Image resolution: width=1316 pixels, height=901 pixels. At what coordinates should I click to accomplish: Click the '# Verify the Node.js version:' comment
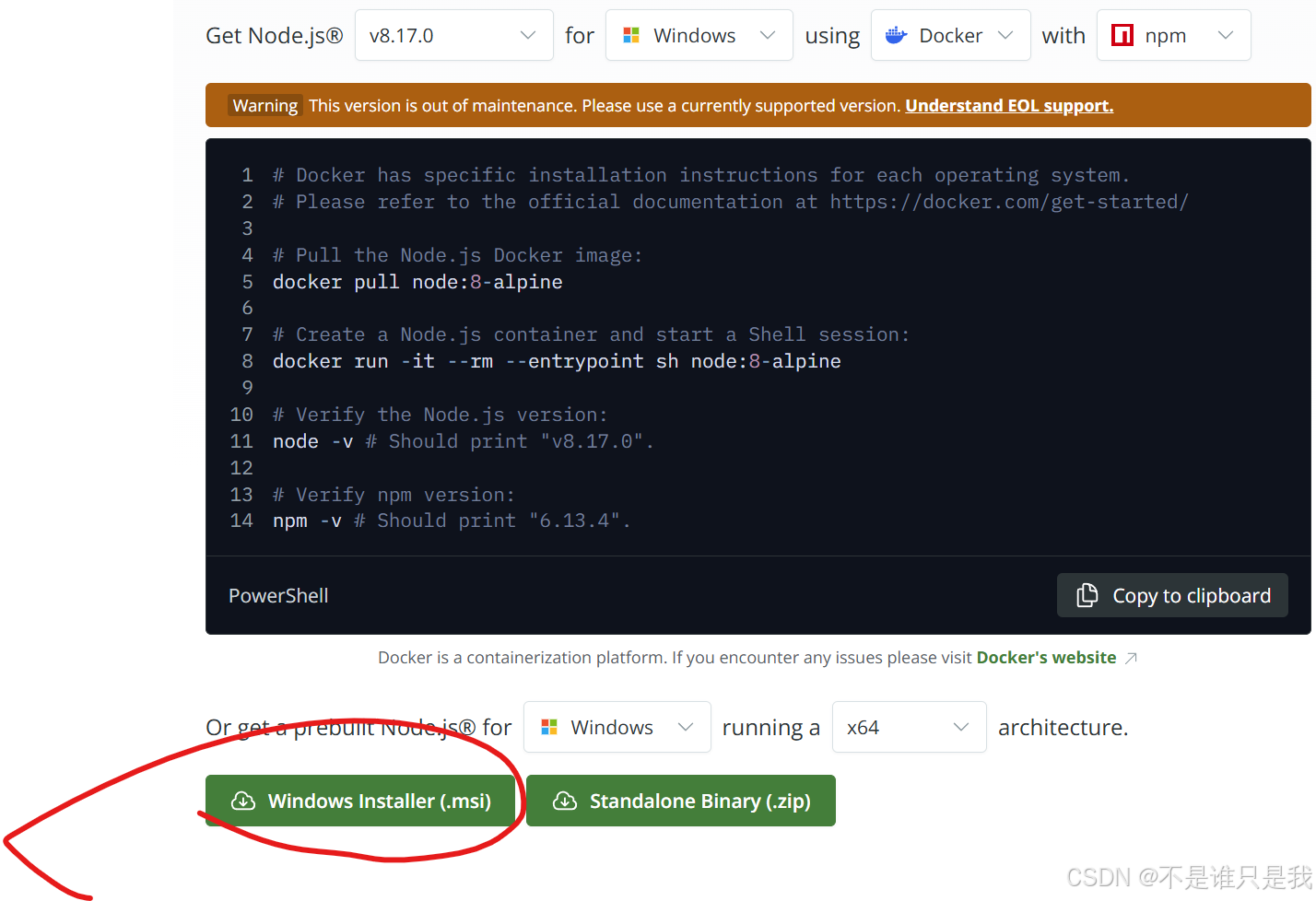click(x=441, y=415)
